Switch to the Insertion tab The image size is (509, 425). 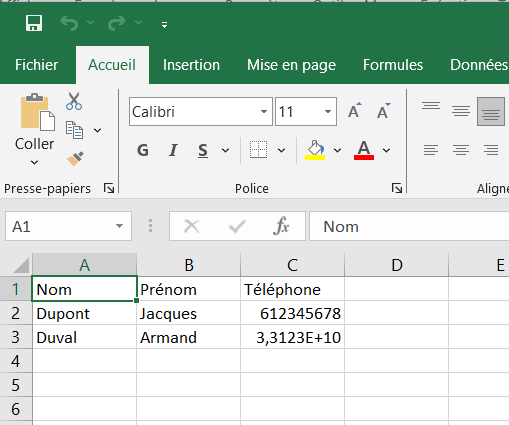tap(191, 65)
